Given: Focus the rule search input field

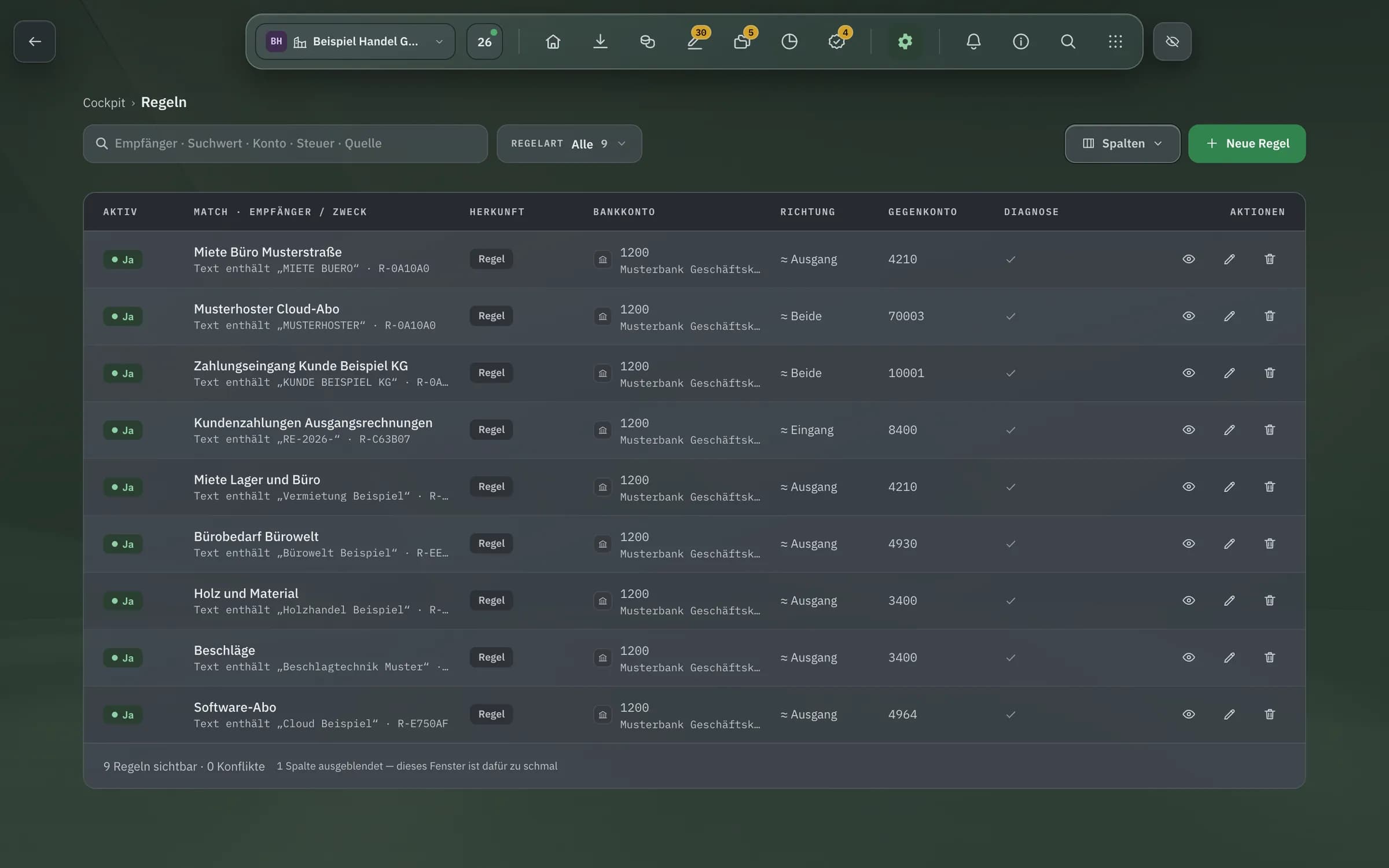Looking at the screenshot, I should (285, 144).
